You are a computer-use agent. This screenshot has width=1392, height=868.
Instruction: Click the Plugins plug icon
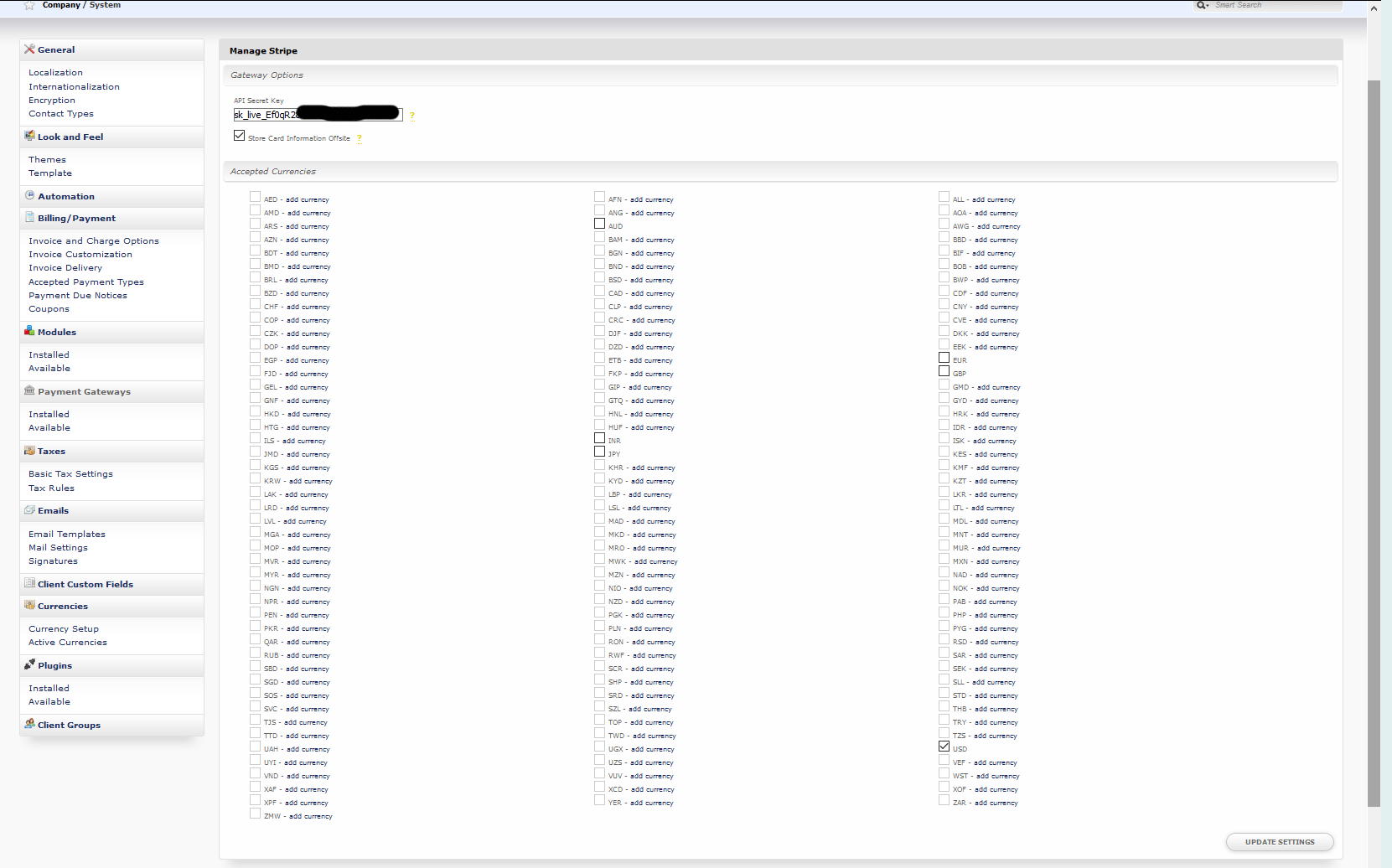click(x=29, y=664)
